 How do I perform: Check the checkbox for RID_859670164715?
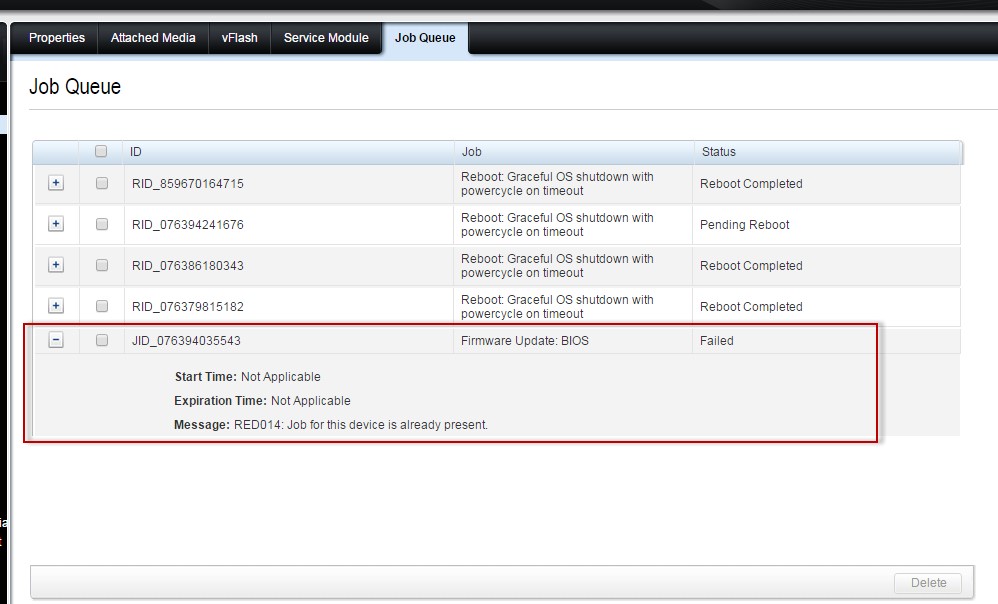pos(101,183)
